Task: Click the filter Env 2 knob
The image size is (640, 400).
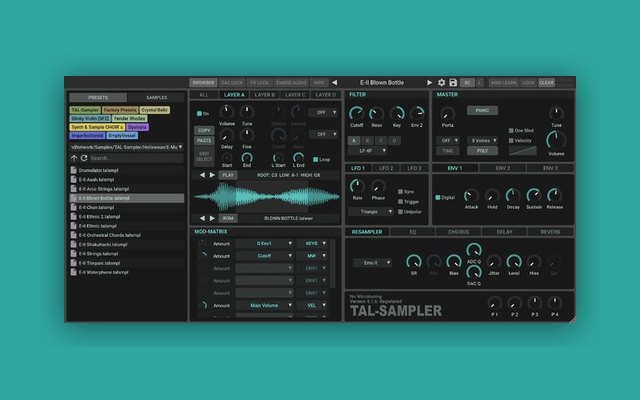Action: [x=417, y=113]
